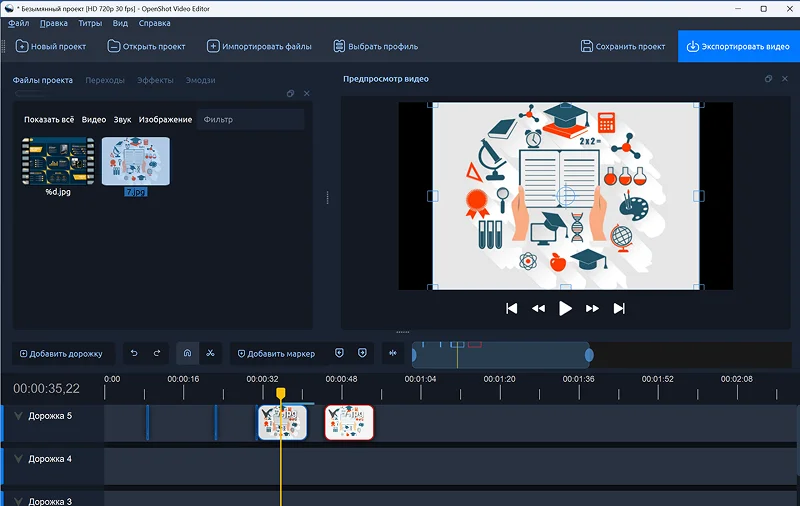Viewport: 800px width, 506px height.
Task: Click Экспортировать видео button
Action: tap(738, 46)
